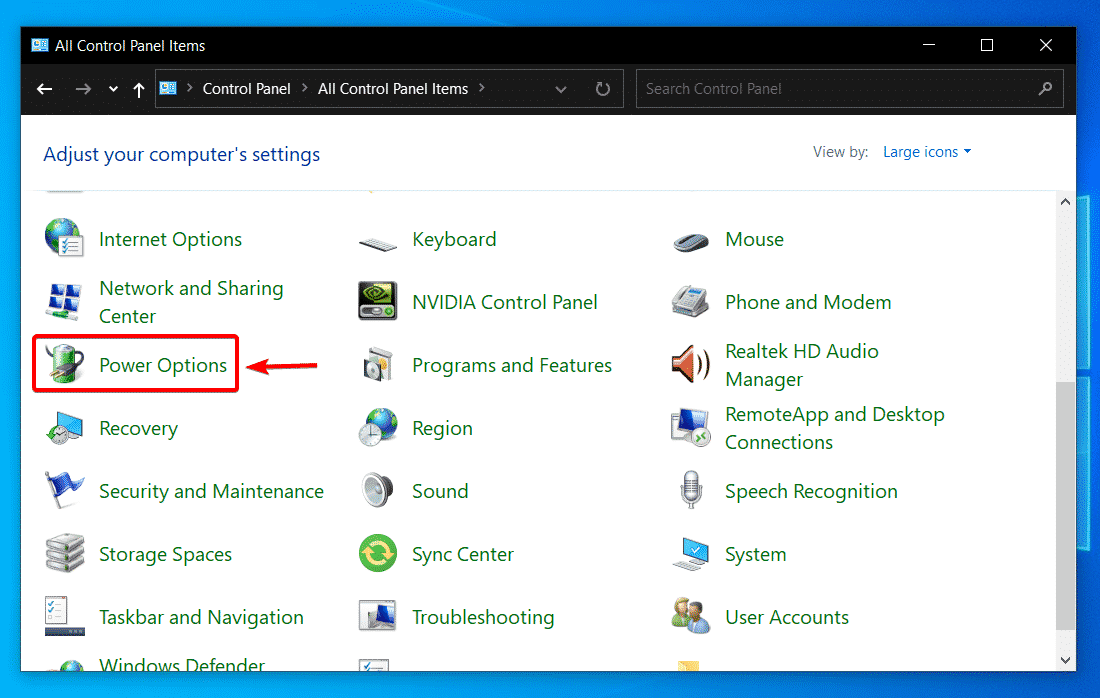This screenshot has height=698, width=1100.
Task: Select the Control Panel breadcrumb
Action: (246, 88)
